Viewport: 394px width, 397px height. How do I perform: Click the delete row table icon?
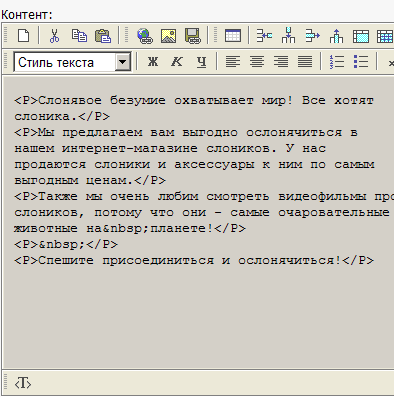click(x=312, y=35)
